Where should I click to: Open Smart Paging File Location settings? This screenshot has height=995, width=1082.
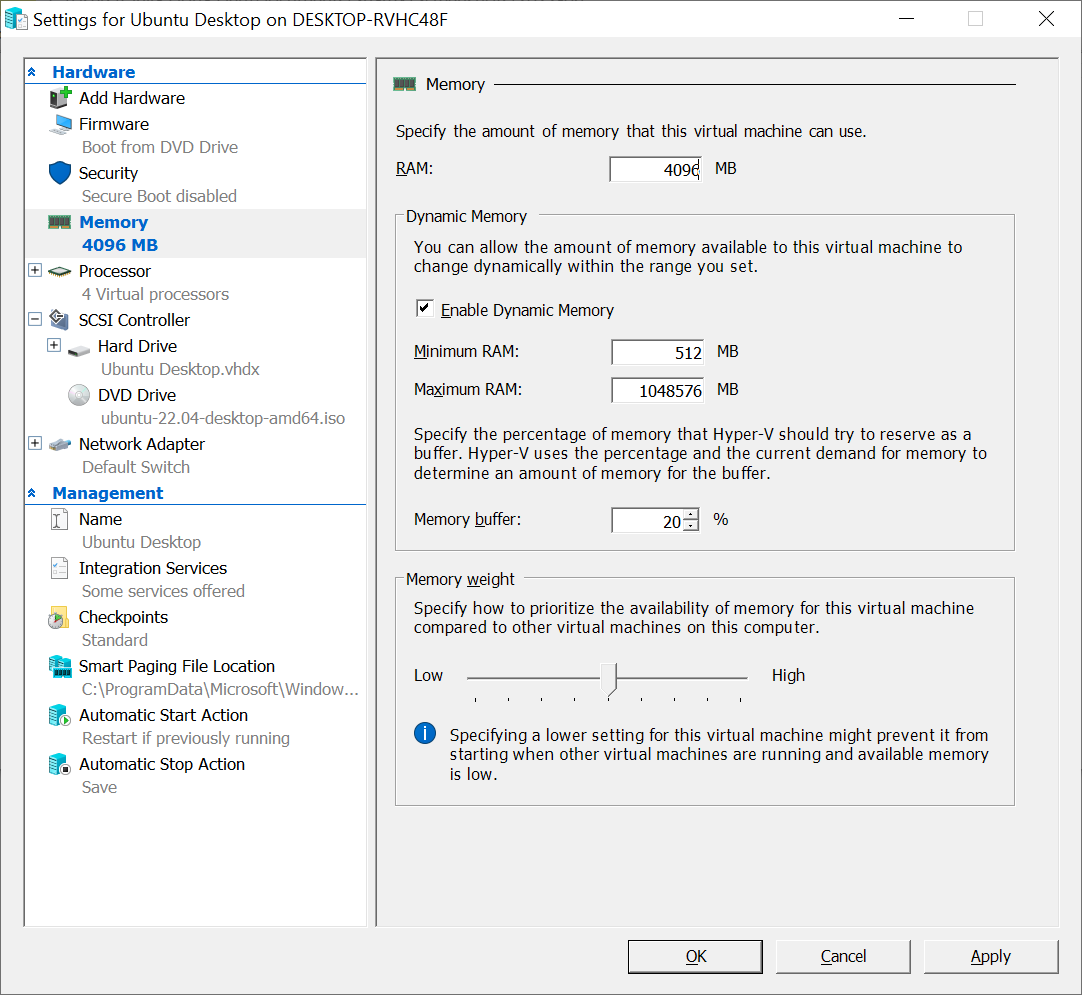(x=177, y=666)
